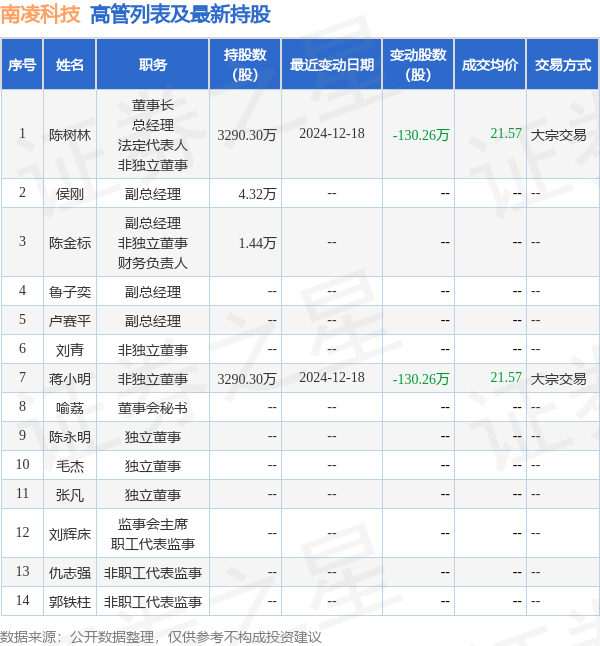Click 蒋小明's holding 3290.30万
The height and width of the screenshot is (646, 600).
[x=246, y=379]
